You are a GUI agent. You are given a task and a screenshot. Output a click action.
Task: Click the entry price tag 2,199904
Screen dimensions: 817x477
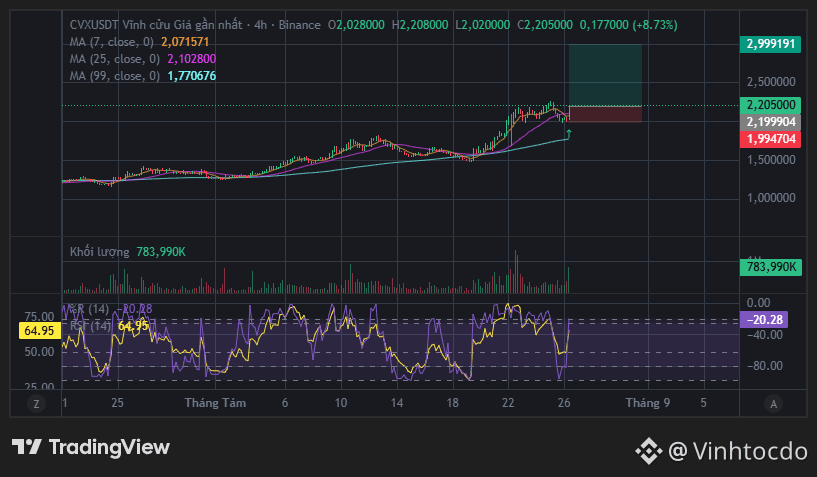click(x=770, y=122)
